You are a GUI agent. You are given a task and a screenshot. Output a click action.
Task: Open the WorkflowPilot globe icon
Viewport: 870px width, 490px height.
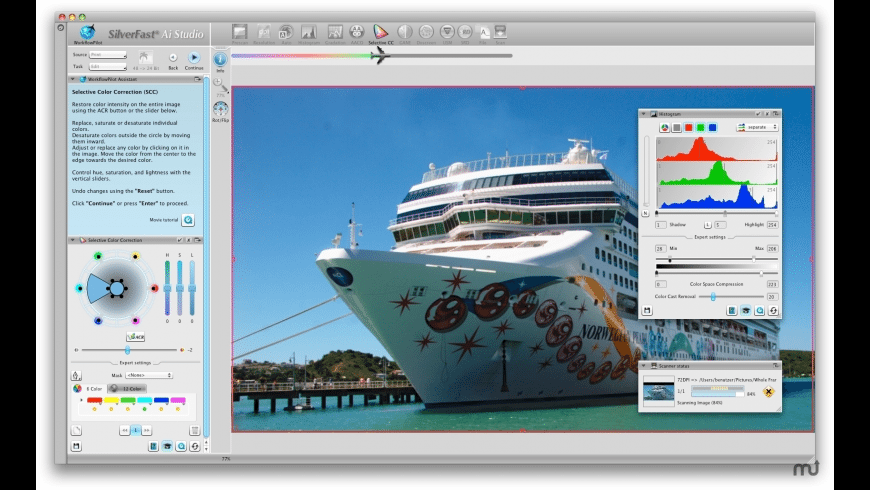87,32
